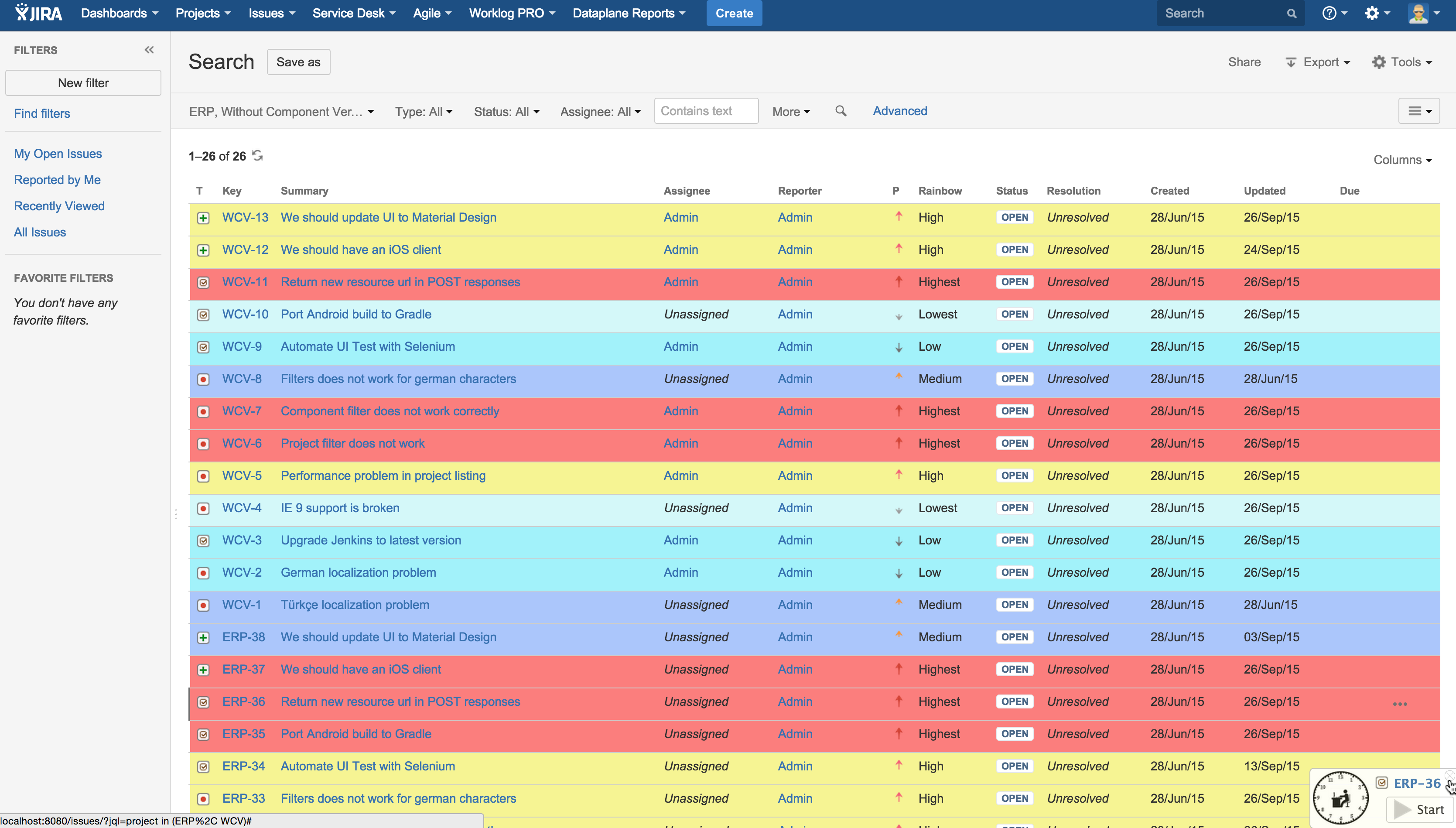The image size is (1456, 828).
Task: Click the refresh results icon beside 1–26 of 26
Action: click(257, 155)
